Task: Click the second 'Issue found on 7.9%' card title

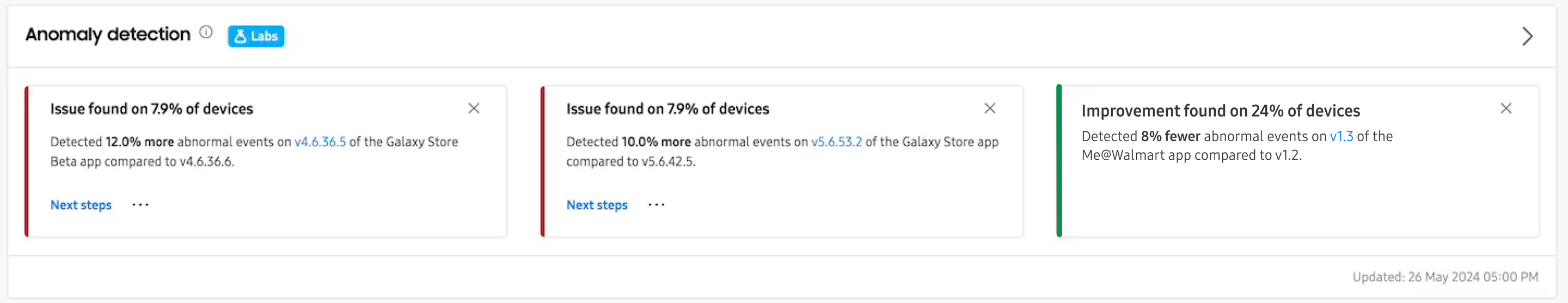Action: click(x=667, y=109)
